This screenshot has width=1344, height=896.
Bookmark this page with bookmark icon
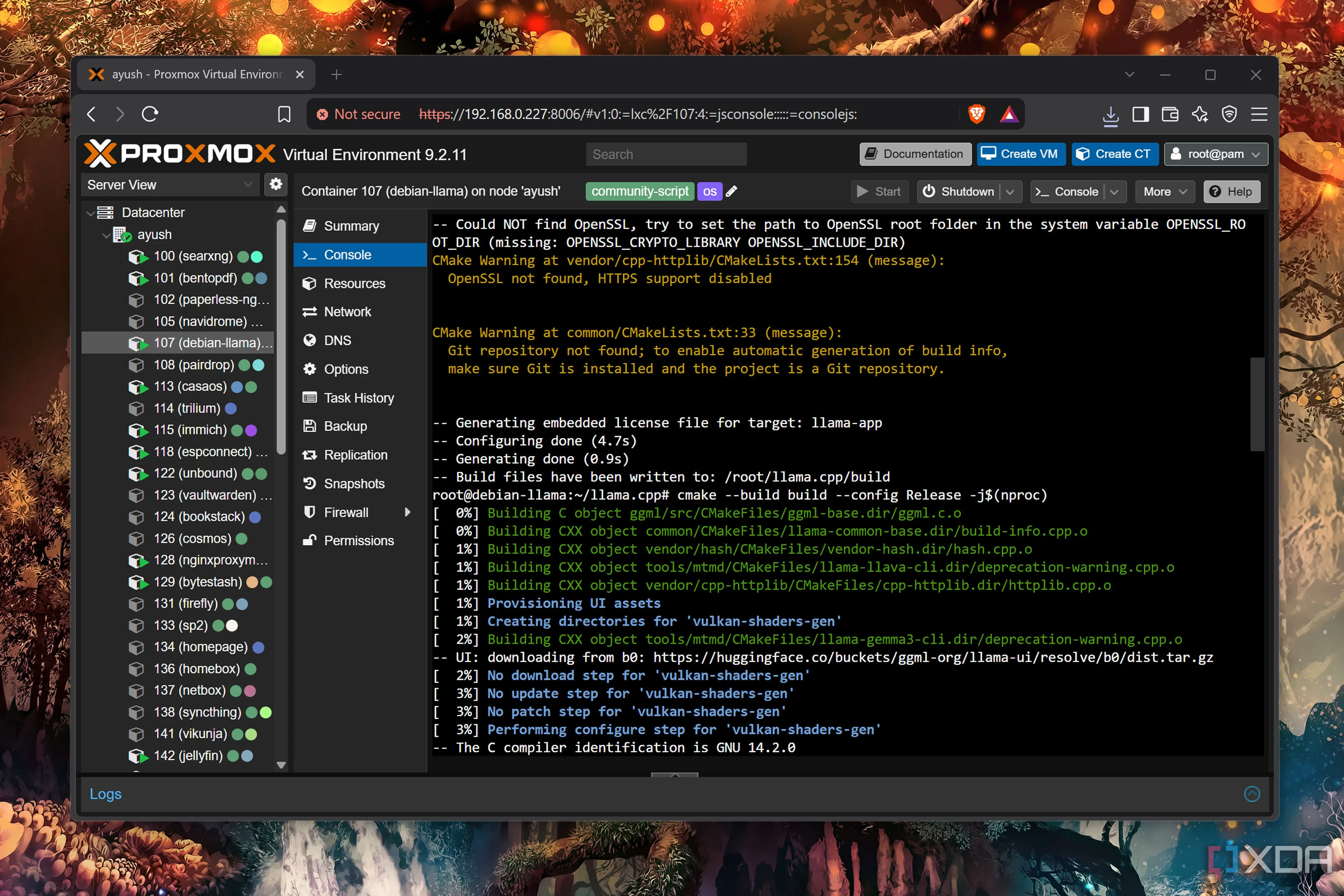click(284, 114)
